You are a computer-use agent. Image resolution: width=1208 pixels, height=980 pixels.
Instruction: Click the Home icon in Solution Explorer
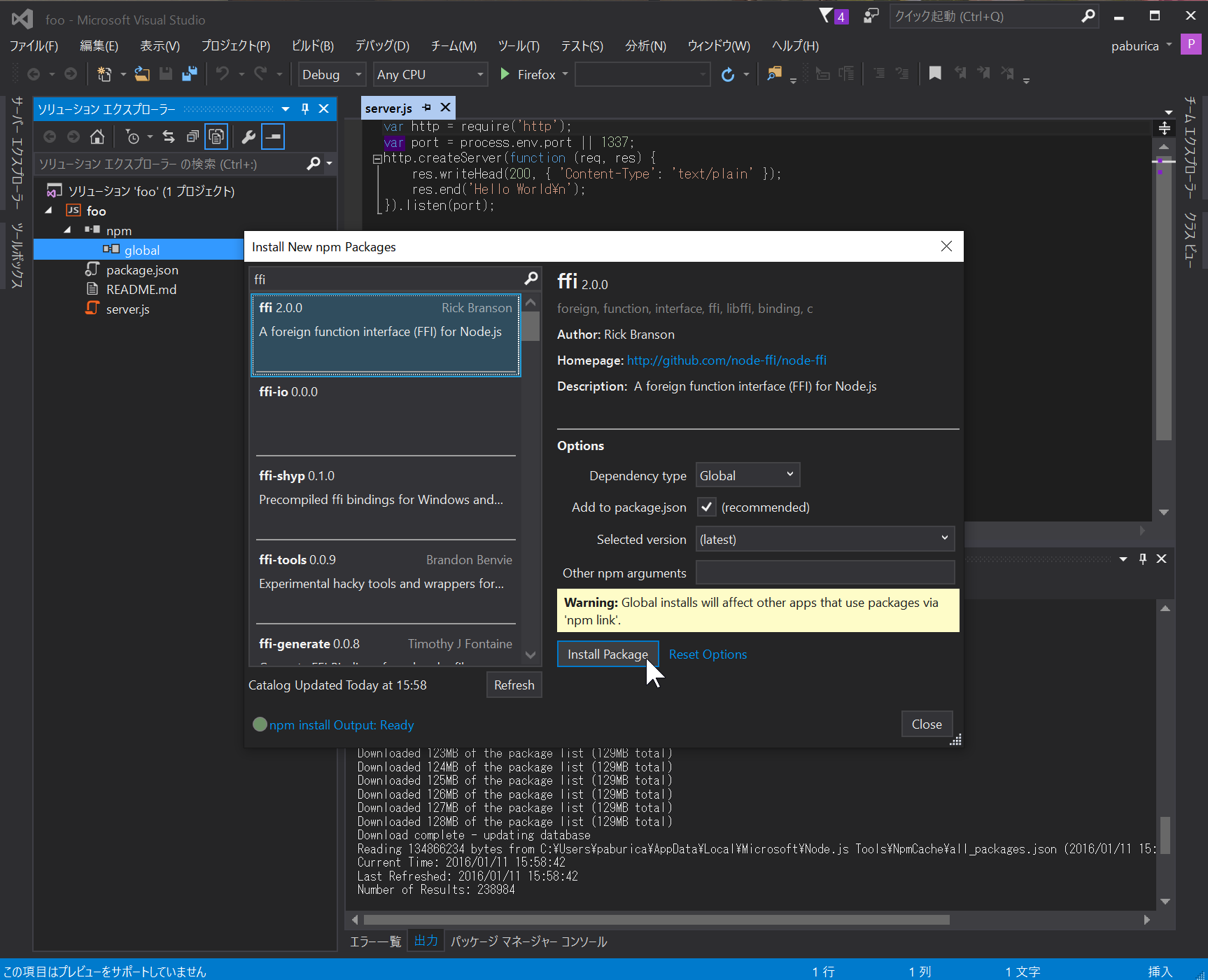coord(97,137)
